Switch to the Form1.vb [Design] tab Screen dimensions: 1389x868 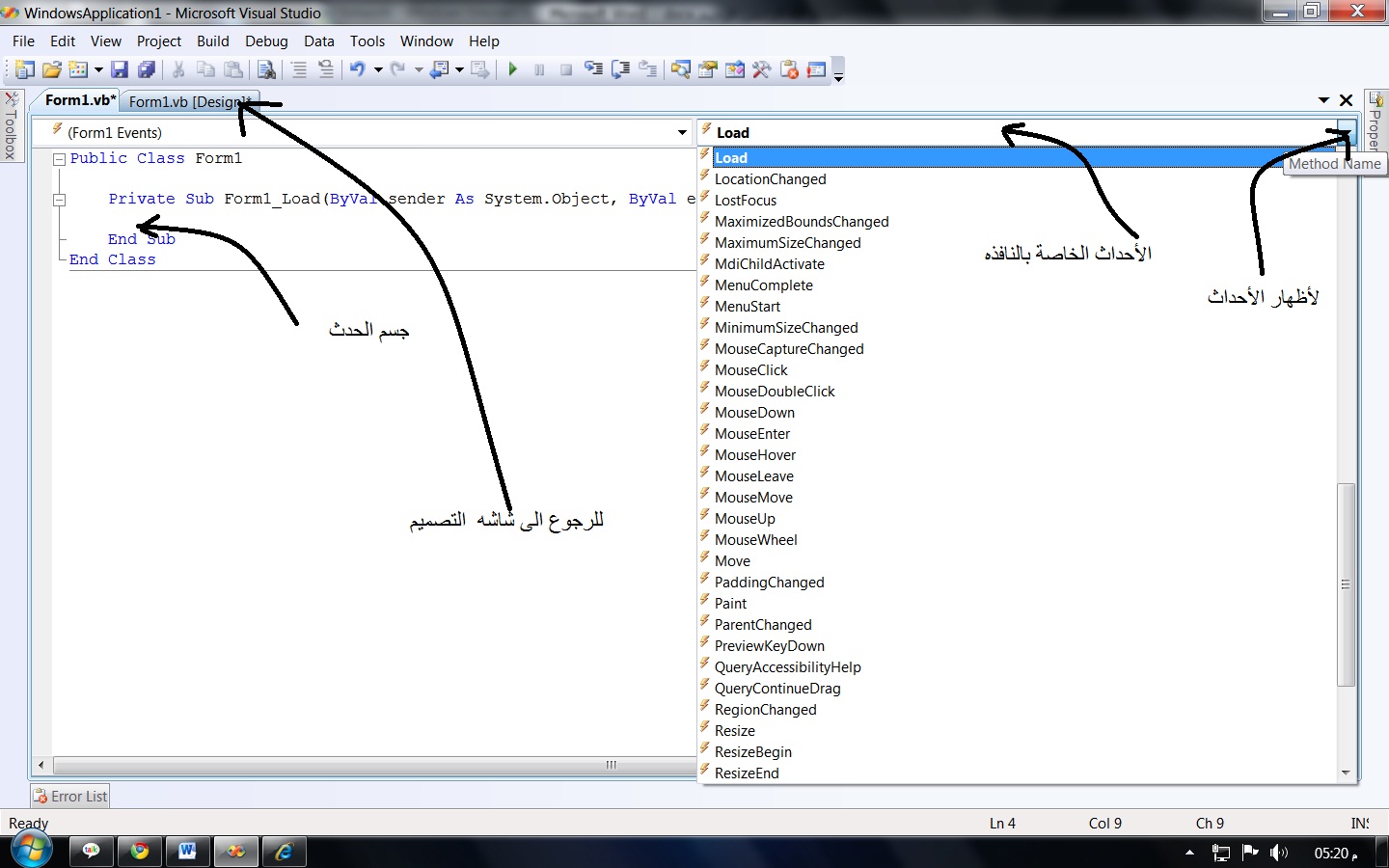190,101
